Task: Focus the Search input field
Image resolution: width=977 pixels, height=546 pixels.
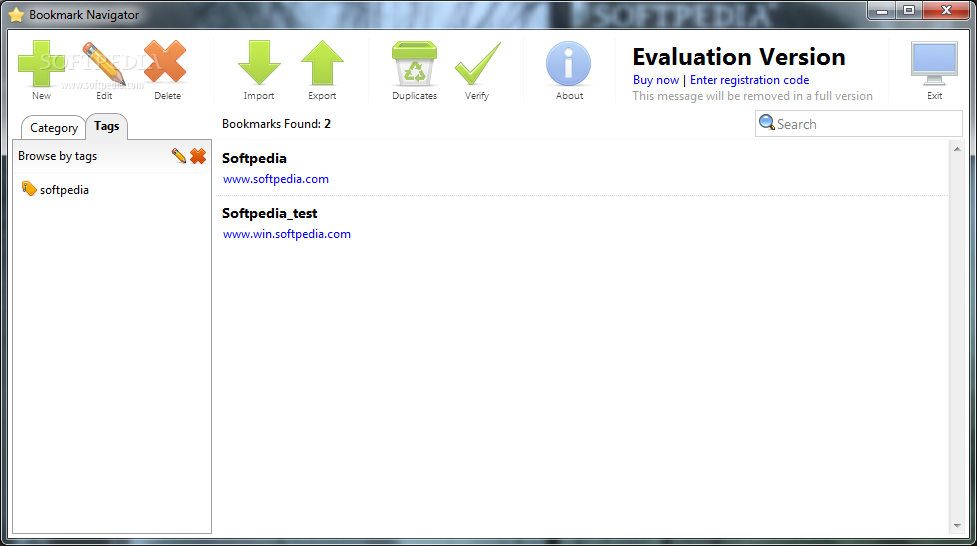Action: point(858,123)
